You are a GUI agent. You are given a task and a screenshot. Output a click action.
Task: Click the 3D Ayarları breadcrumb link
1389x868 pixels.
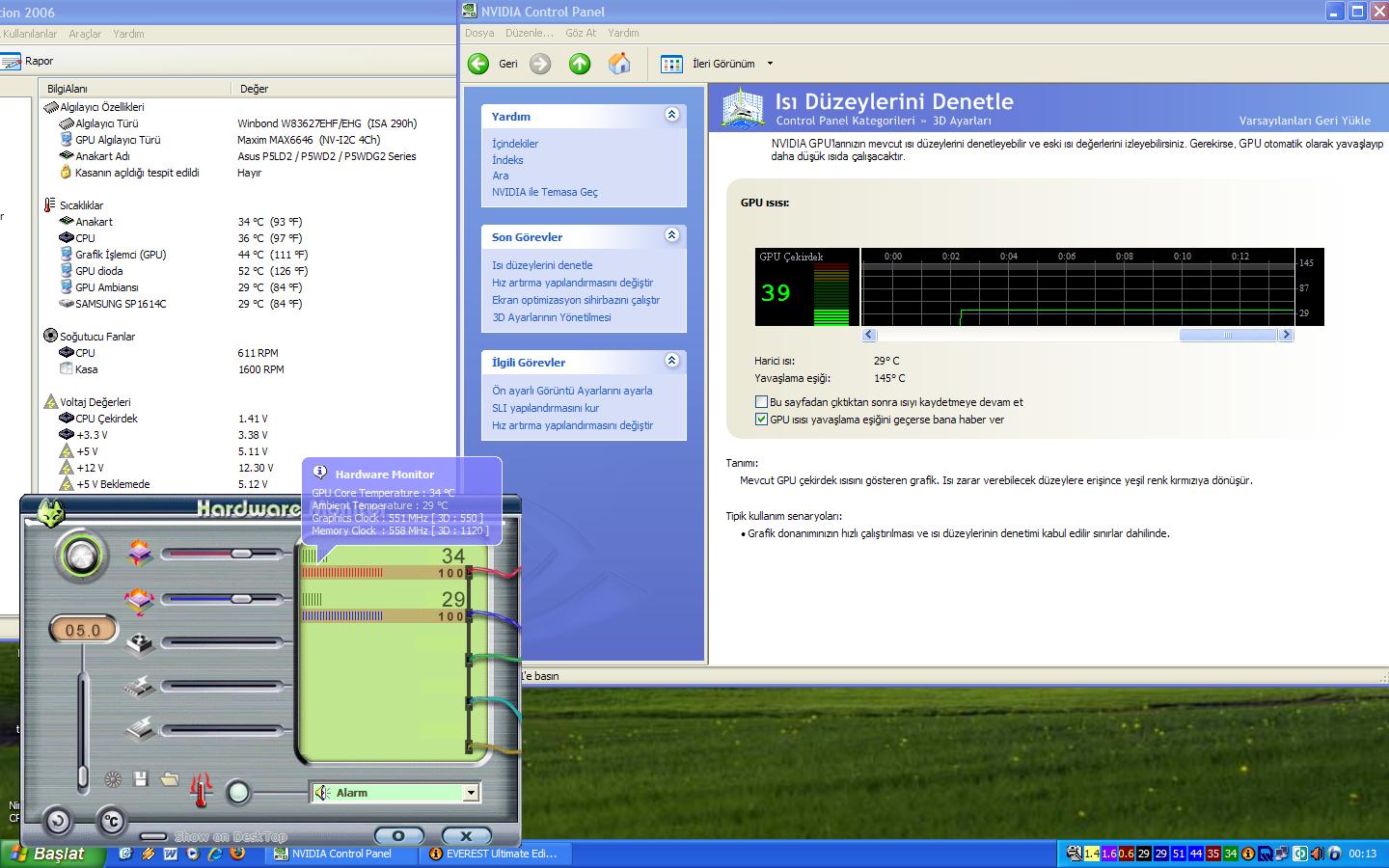(962, 121)
